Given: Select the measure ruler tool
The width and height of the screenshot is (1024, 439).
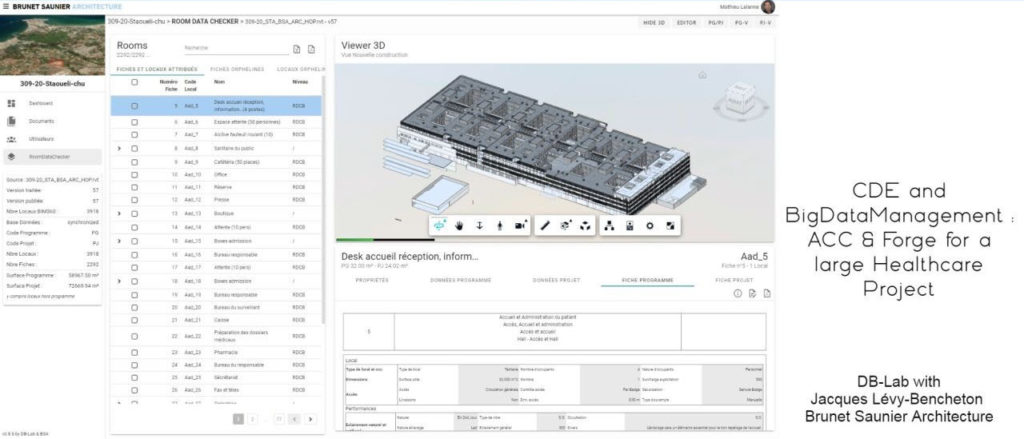Looking at the screenshot, I should 545,225.
